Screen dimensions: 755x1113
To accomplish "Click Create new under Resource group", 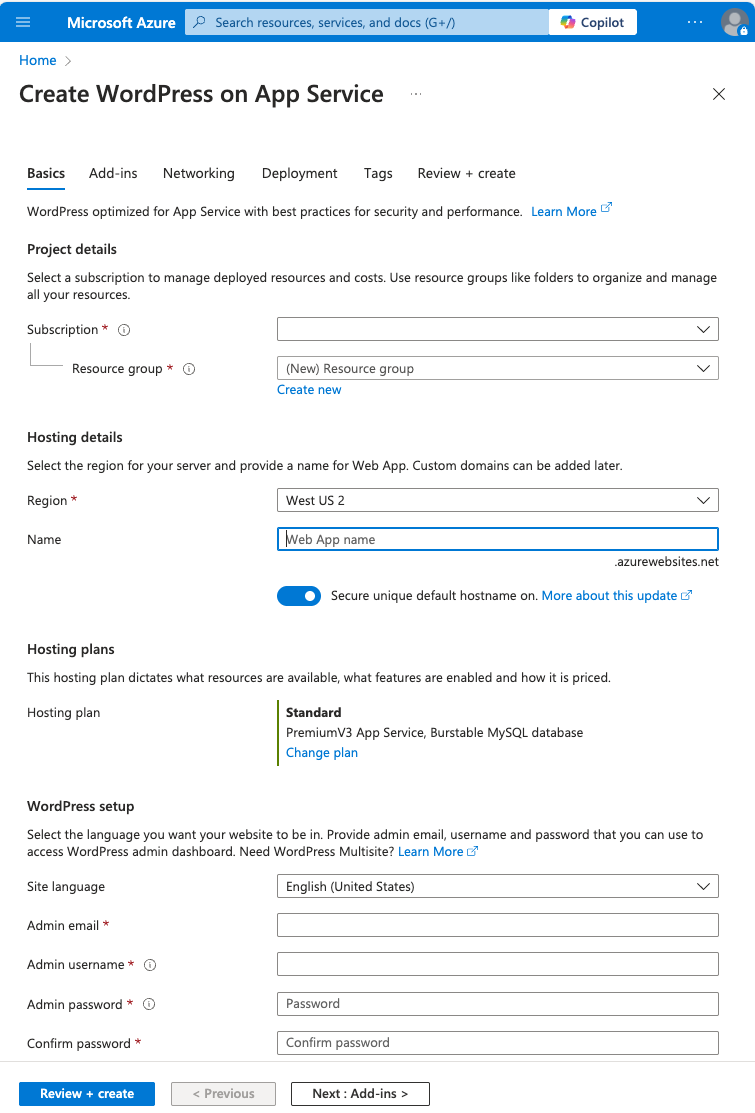I will click(309, 389).
